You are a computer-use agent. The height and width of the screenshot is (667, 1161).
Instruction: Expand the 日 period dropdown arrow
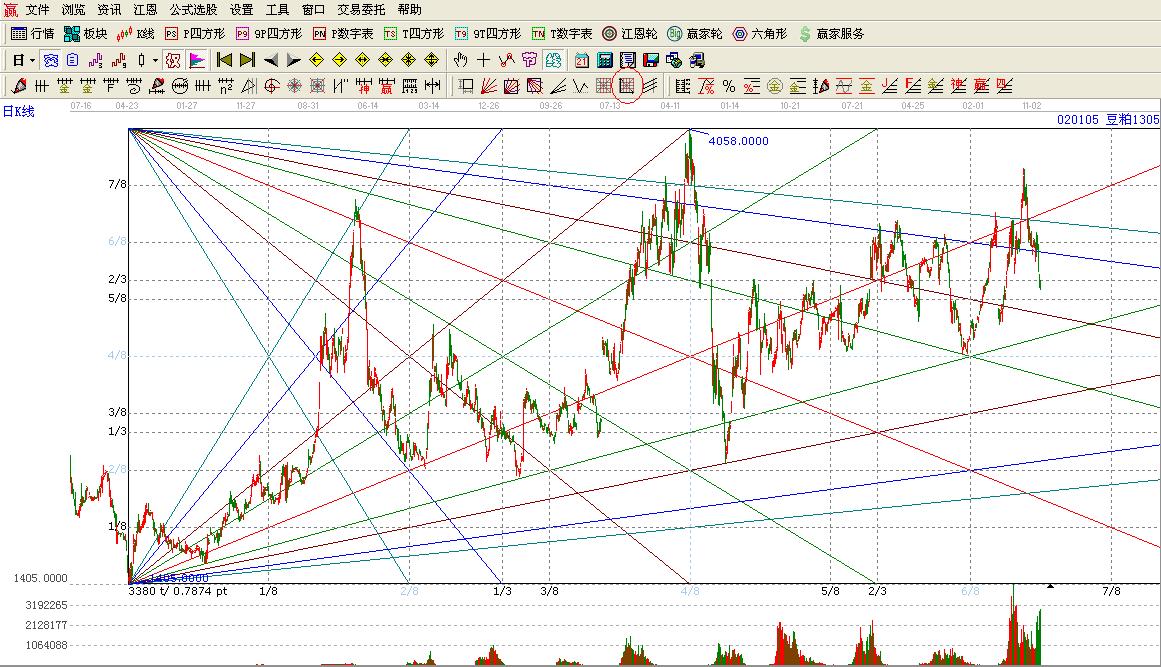(32, 60)
